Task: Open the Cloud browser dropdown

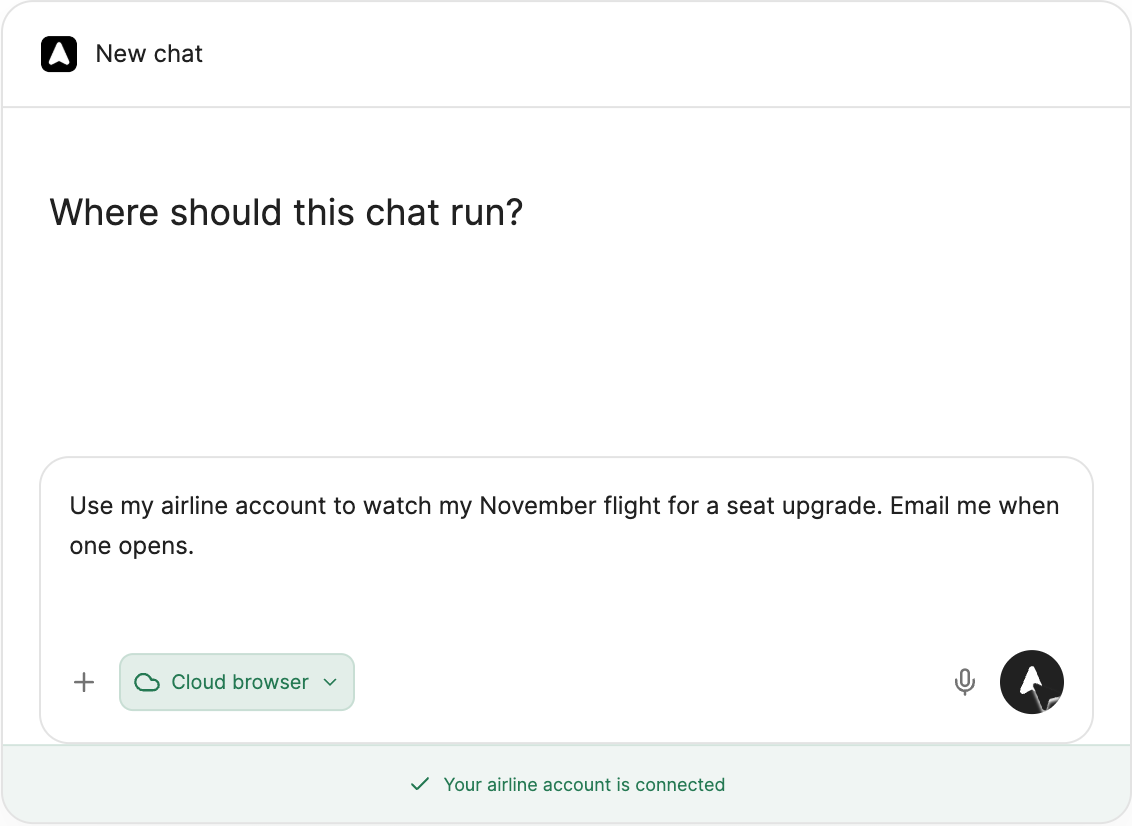Action: (x=237, y=682)
